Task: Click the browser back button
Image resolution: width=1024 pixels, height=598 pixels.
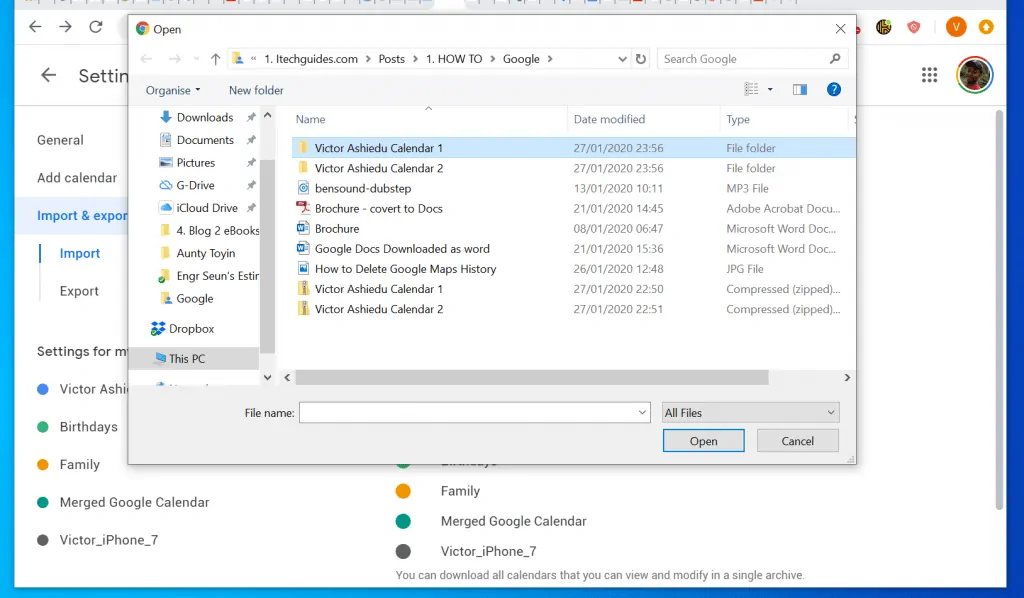Action: [35, 27]
